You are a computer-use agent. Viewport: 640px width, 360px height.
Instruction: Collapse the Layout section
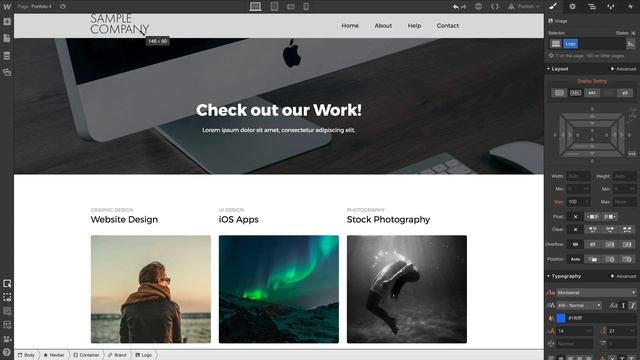(x=558, y=69)
